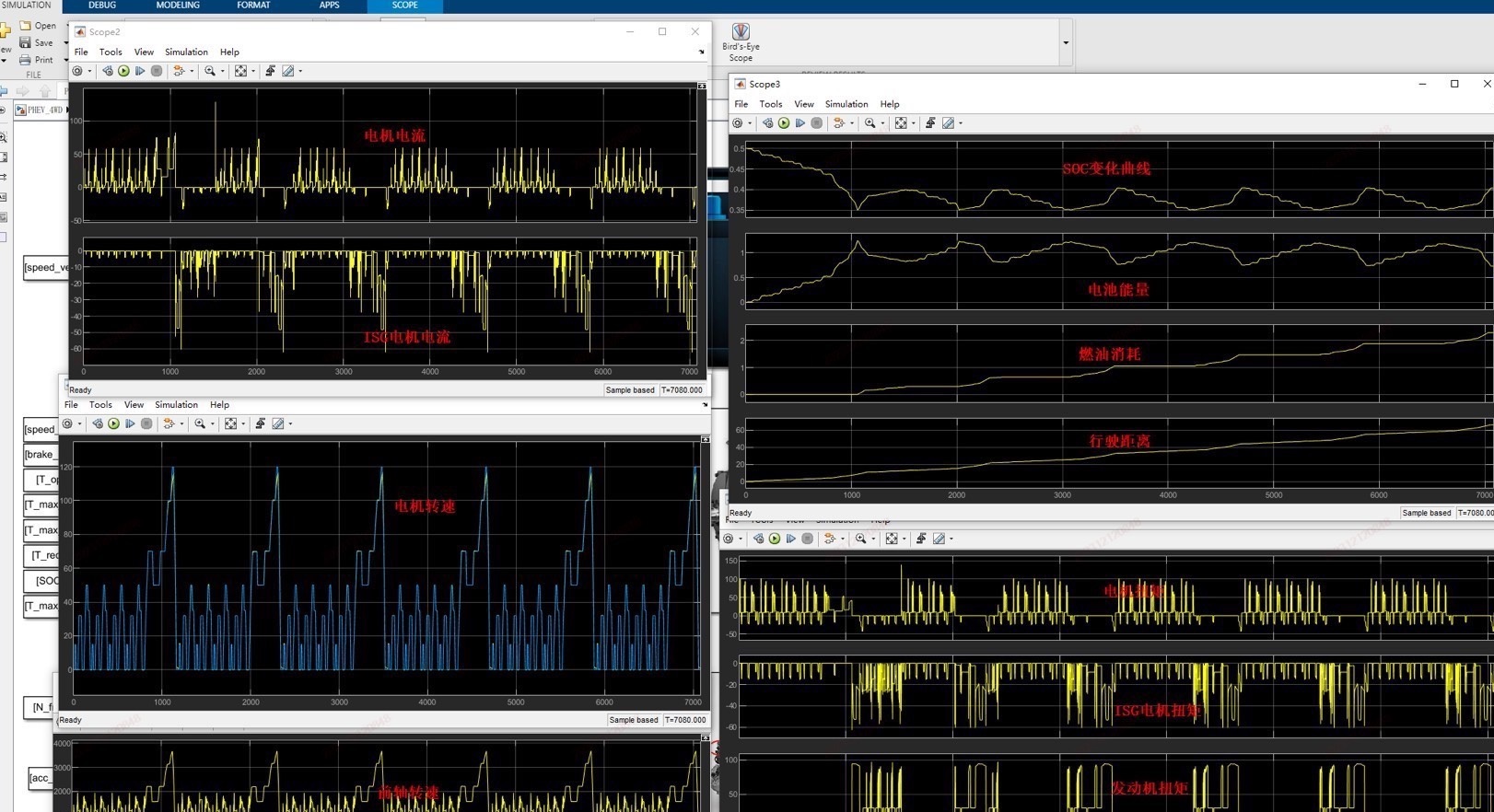
Task: Open Bird's-Eye Scope from the ribbon
Action: pos(741,42)
